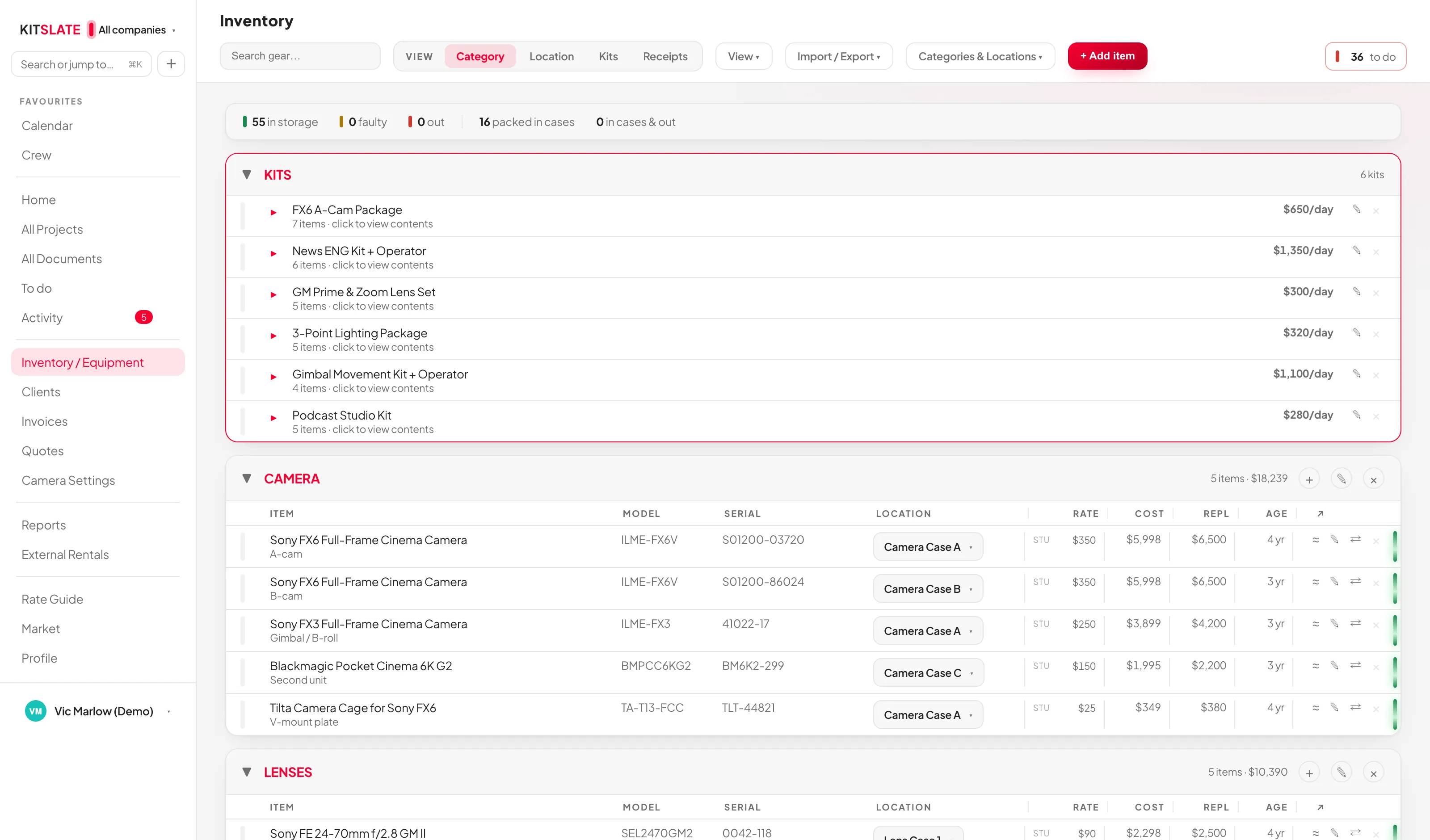Add an item to the Lenses category
The height and width of the screenshot is (840, 1430).
pyautogui.click(x=1309, y=773)
